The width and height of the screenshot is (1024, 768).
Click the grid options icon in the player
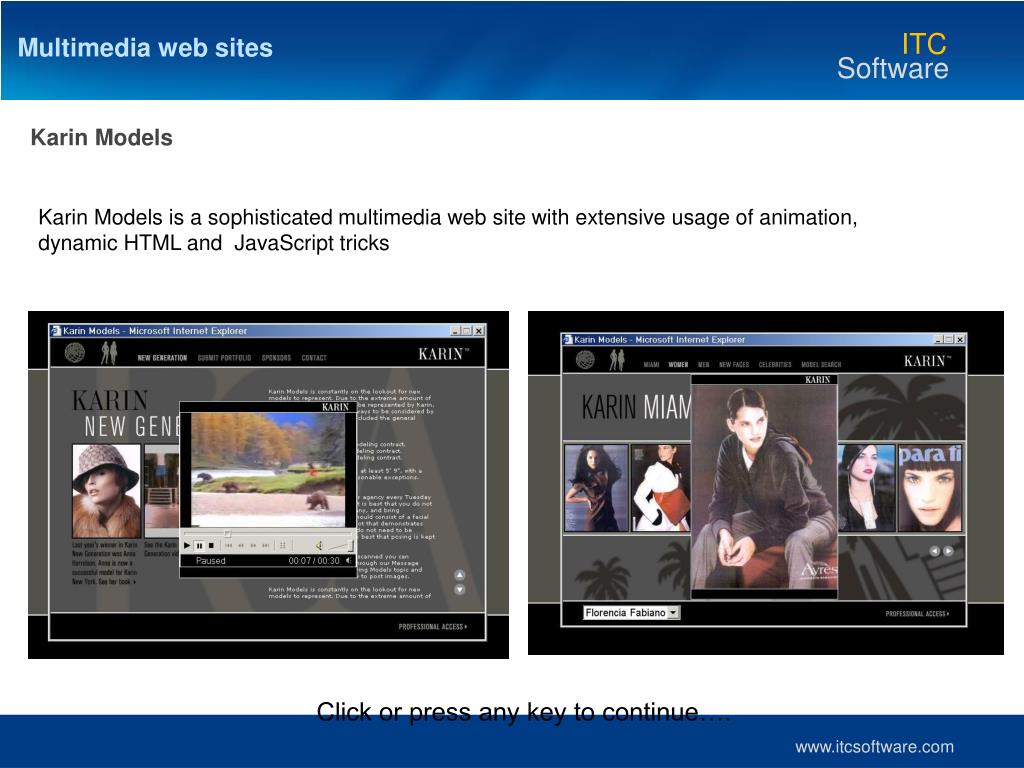click(283, 546)
